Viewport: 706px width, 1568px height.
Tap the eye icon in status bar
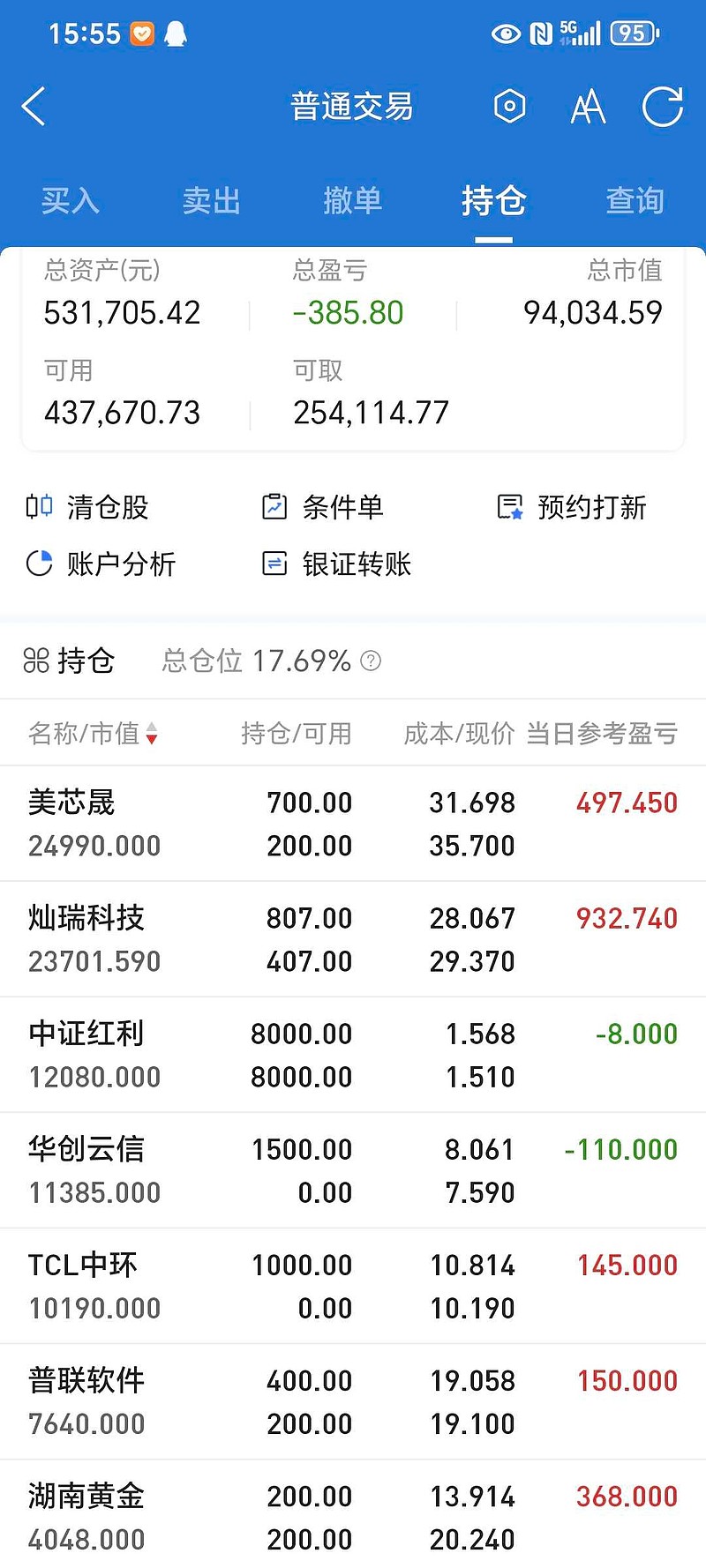tap(506, 34)
